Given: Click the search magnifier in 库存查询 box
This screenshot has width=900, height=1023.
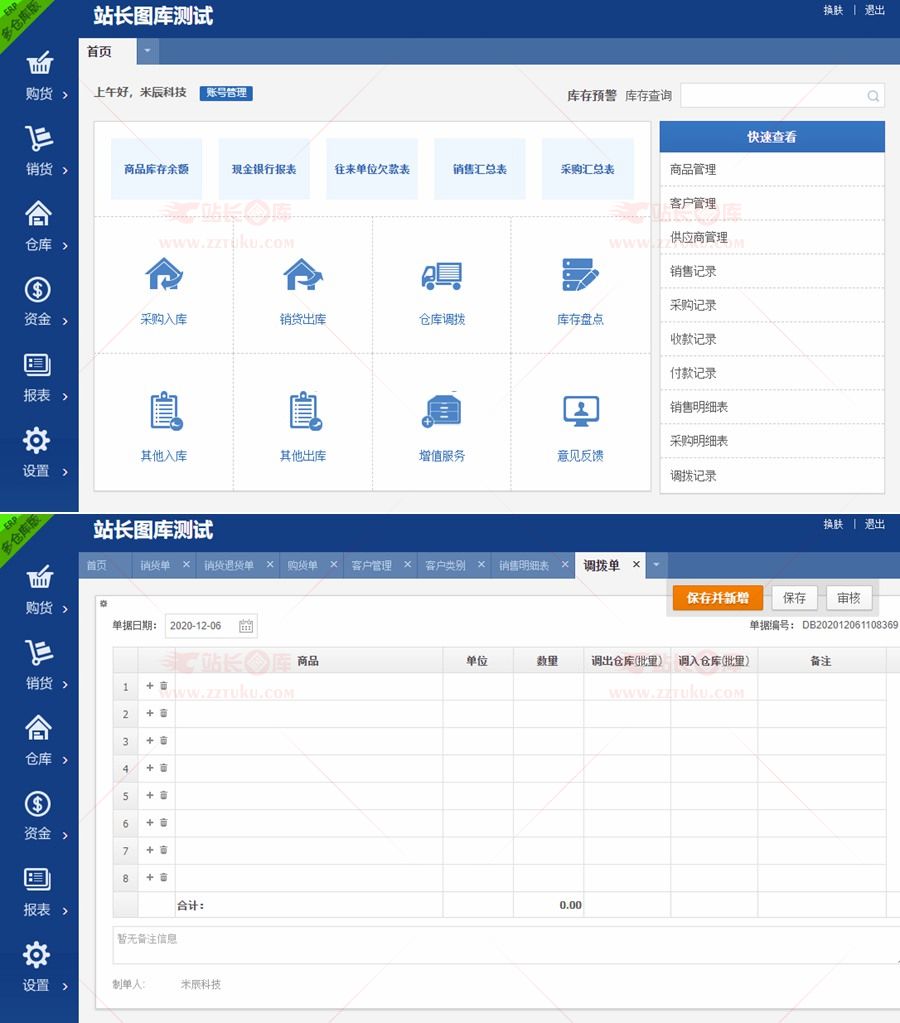Looking at the screenshot, I should click(873, 96).
